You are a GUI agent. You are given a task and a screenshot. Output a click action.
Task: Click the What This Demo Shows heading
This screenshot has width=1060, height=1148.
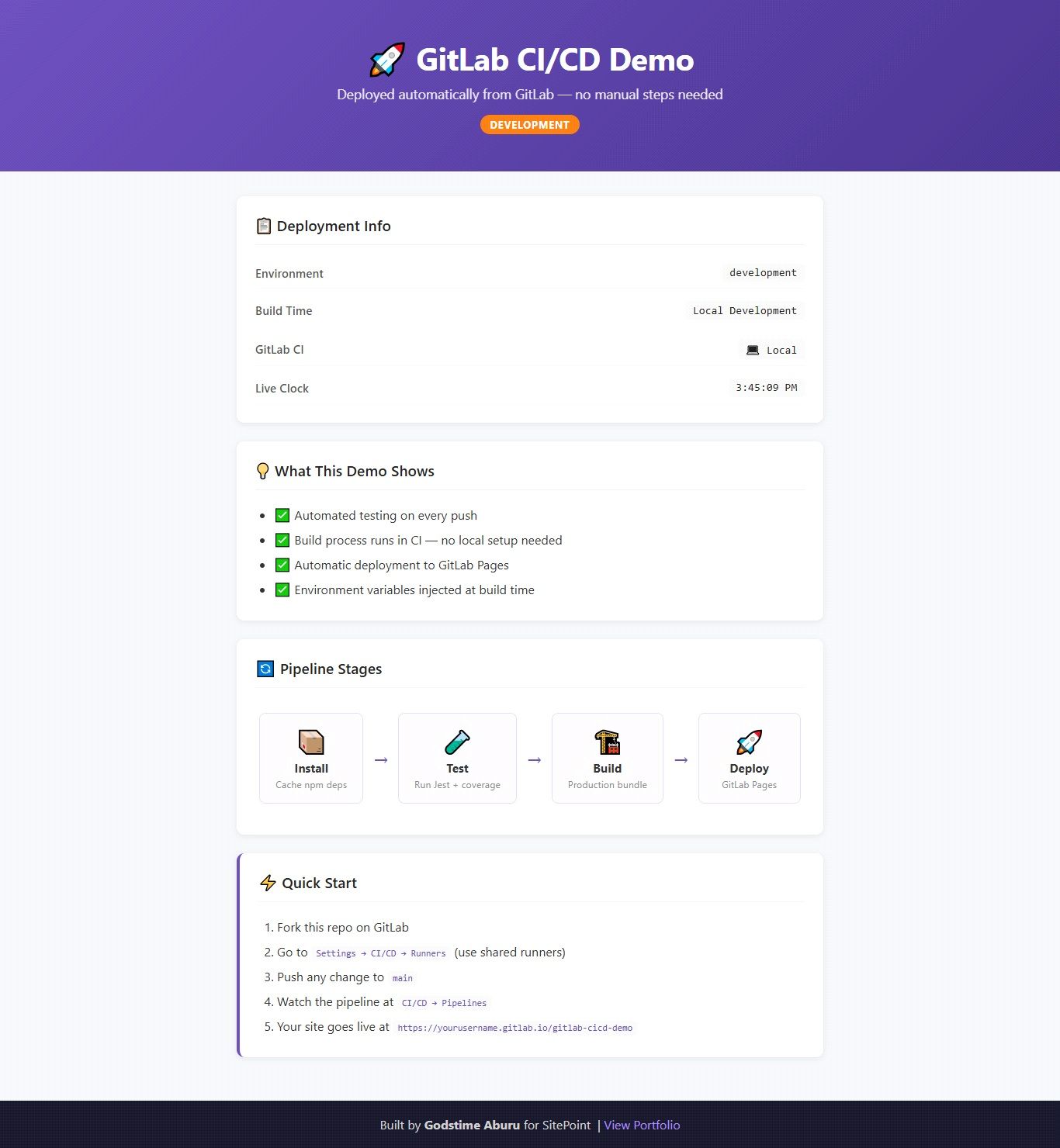tap(355, 471)
